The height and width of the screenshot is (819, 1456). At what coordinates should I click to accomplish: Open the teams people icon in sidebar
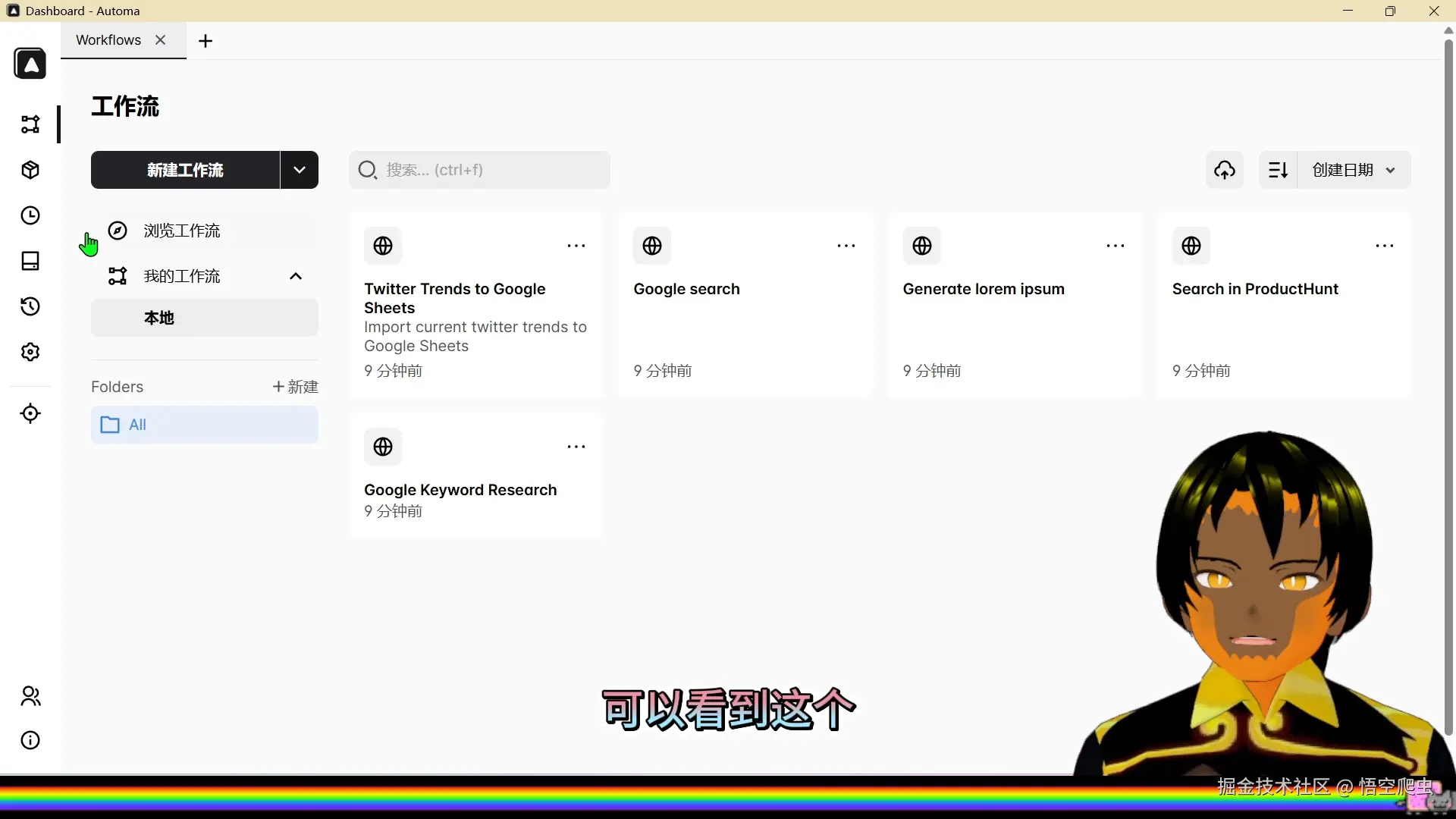(30, 696)
